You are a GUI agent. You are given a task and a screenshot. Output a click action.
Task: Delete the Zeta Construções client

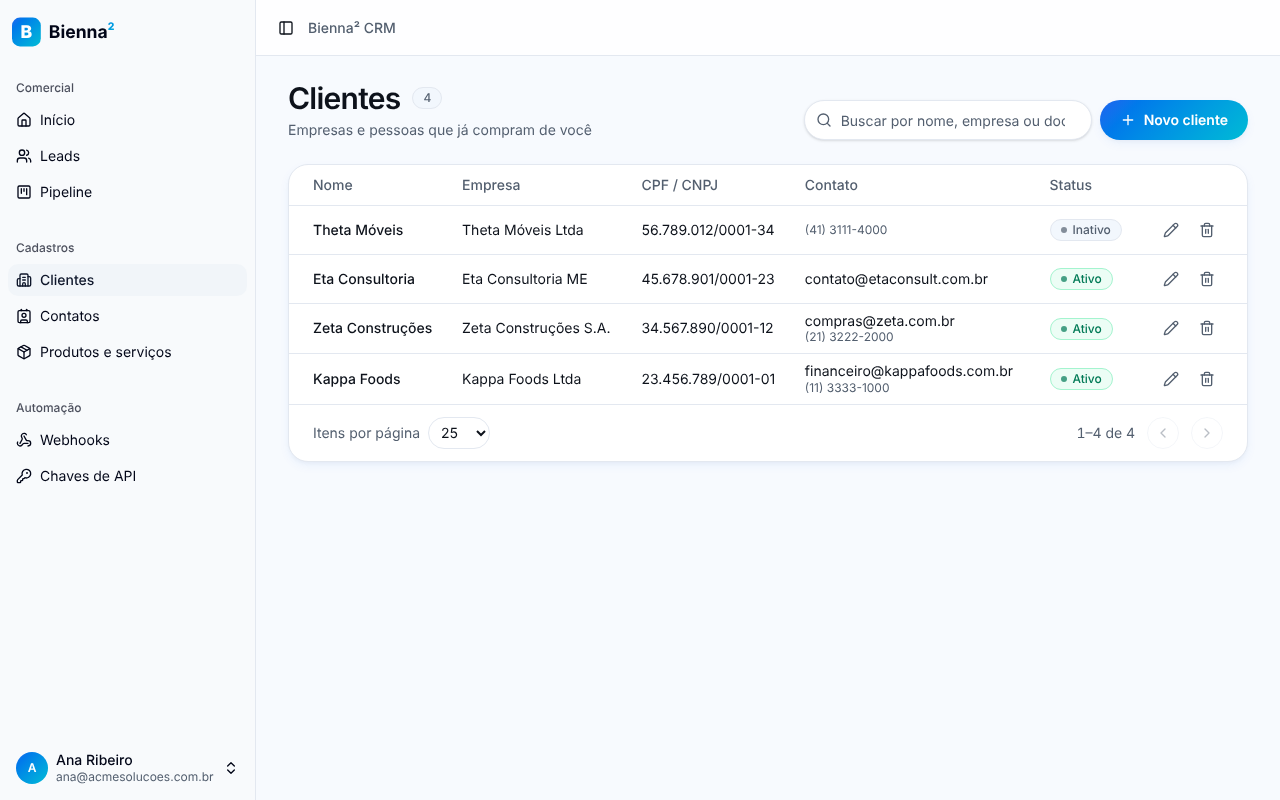[1207, 328]
